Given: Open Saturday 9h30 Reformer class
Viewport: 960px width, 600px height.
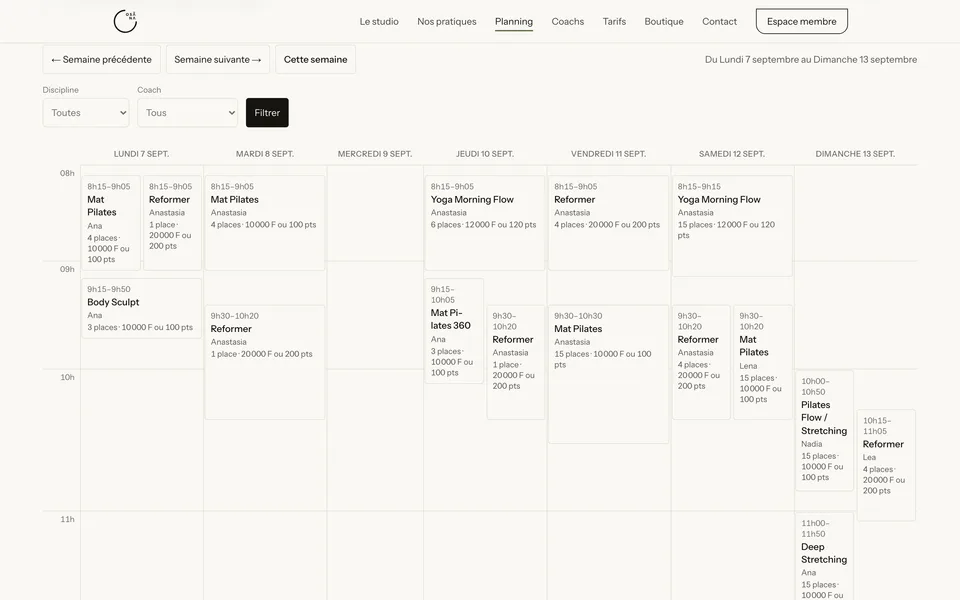Looking at the screenshot, I should (x=701, y=362).
